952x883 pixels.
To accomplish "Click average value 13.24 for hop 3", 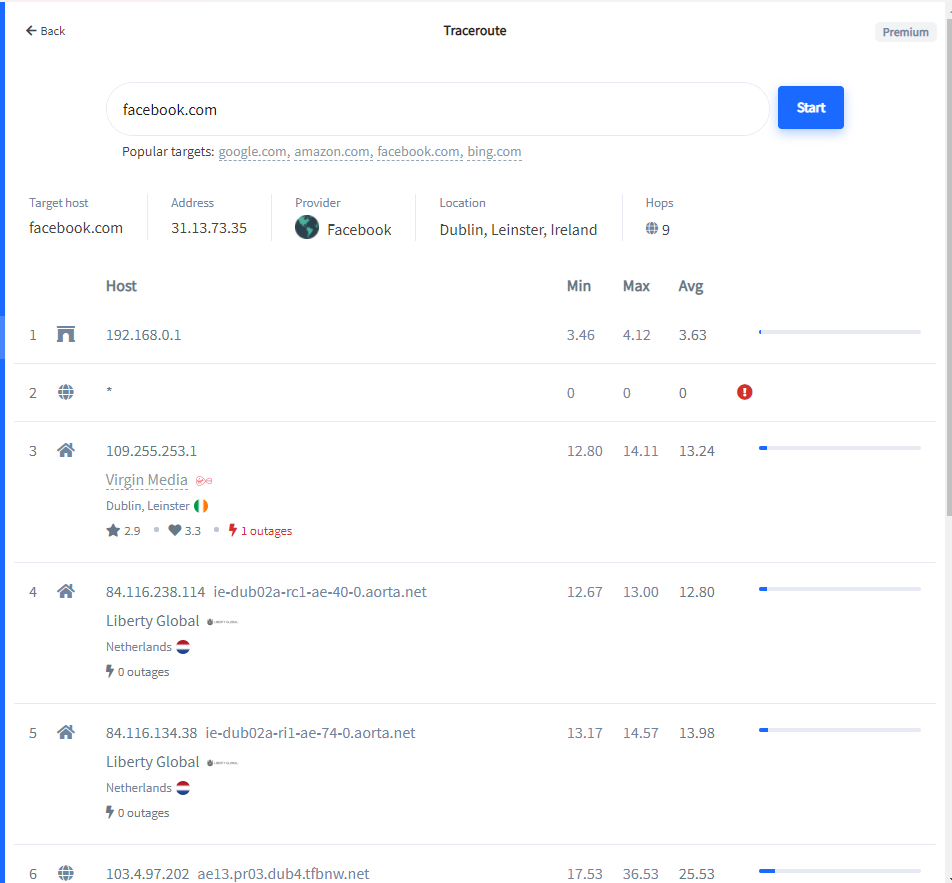I will [696, 451].
